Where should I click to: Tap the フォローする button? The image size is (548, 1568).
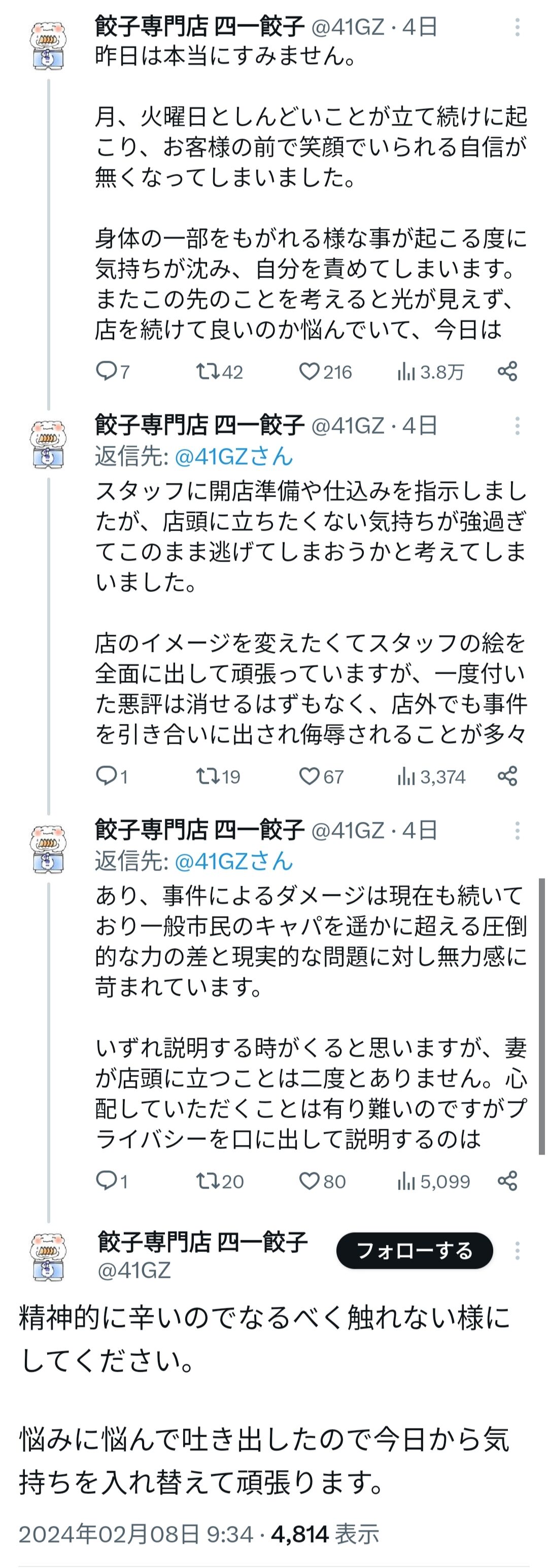[x=415, y=1250]
